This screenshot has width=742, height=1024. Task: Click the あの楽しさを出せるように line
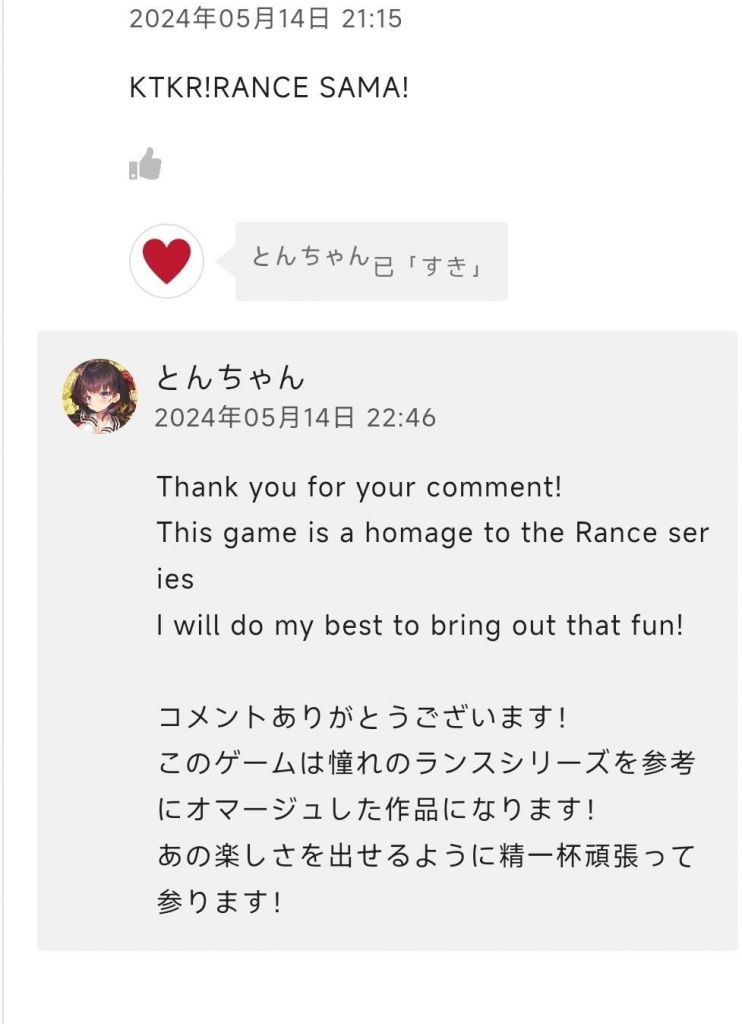coord(425,855)
